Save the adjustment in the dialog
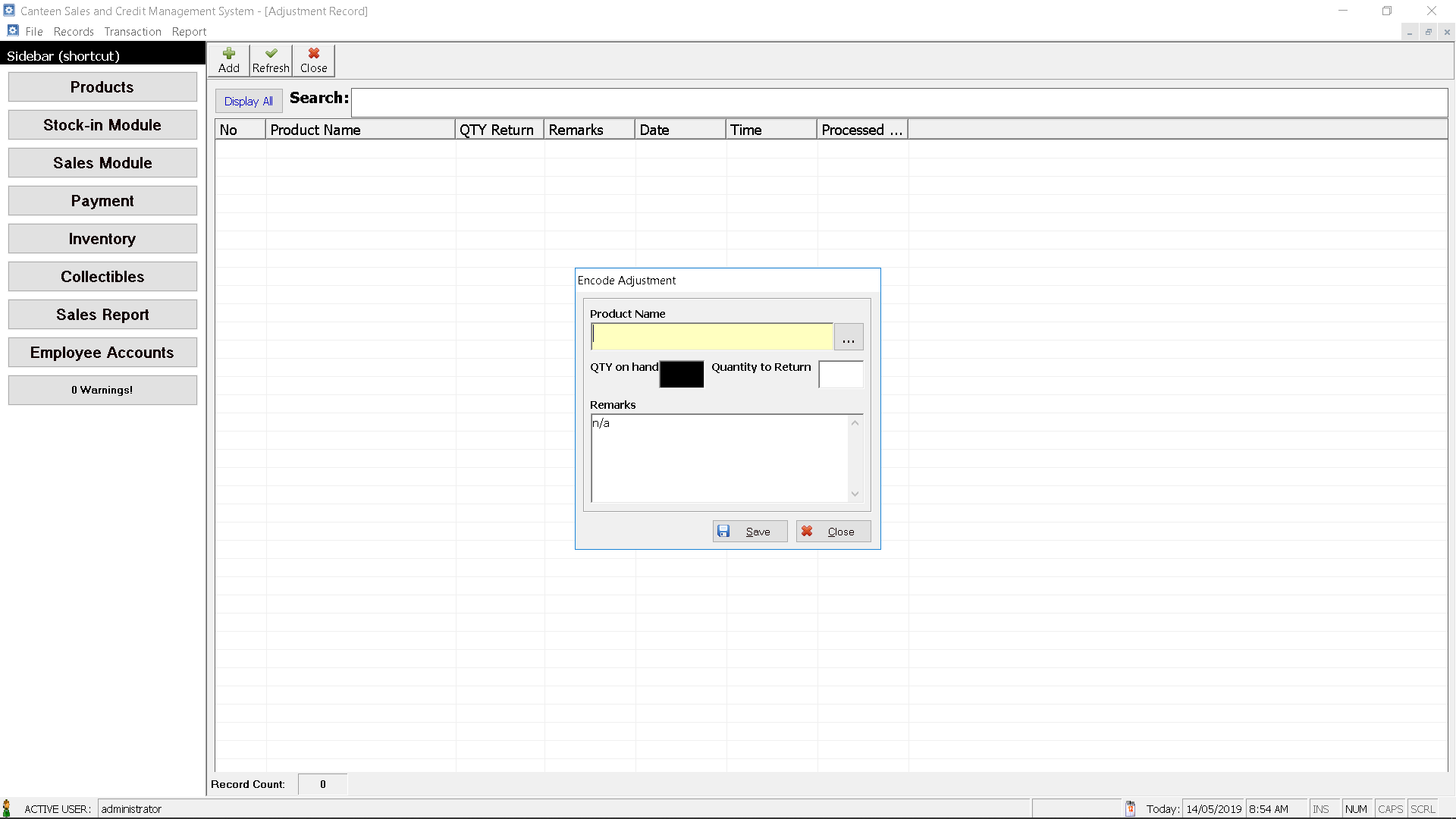The width and height of the screenshot is (1456, 819). point(750,532)
